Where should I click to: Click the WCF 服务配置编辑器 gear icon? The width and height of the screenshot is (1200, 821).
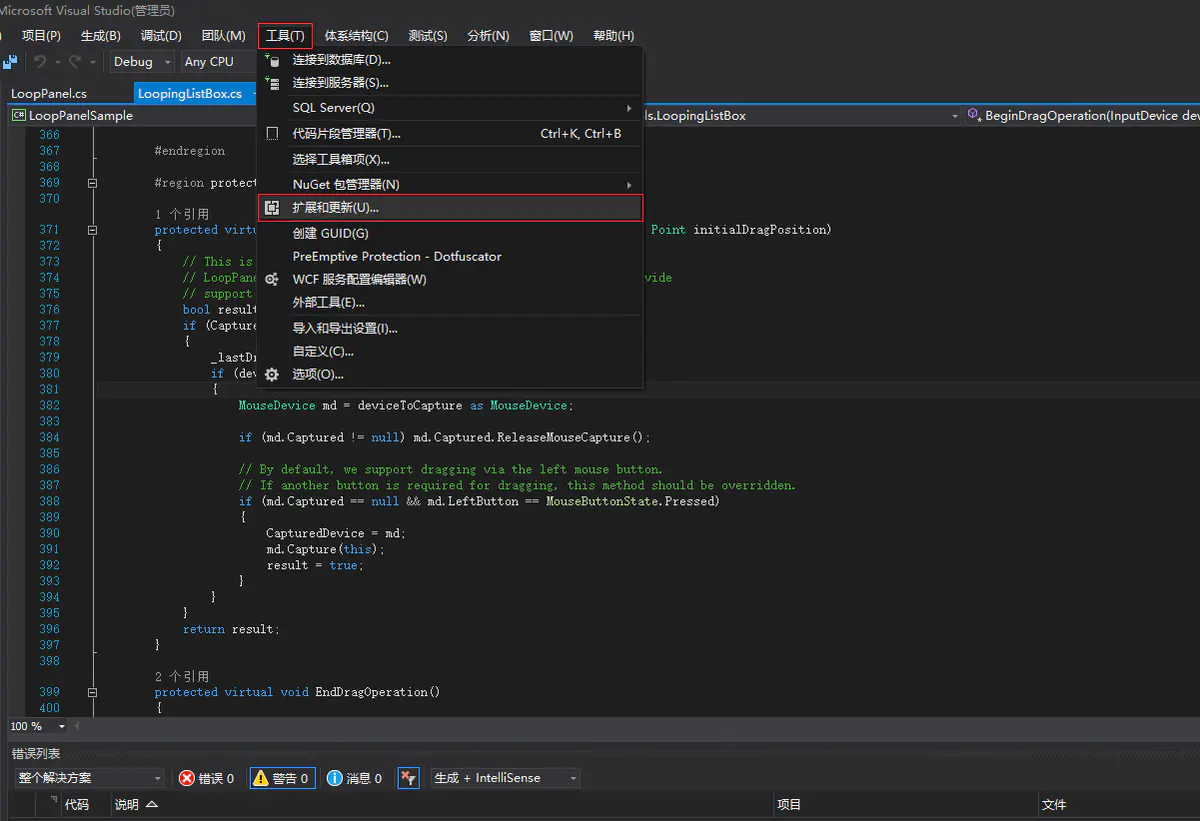coord(272,280)
